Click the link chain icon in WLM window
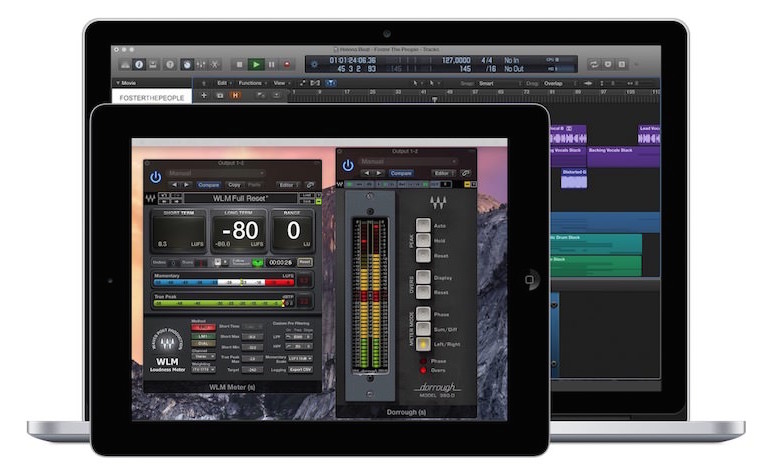The image size is (777, 476). coord(311,185)
